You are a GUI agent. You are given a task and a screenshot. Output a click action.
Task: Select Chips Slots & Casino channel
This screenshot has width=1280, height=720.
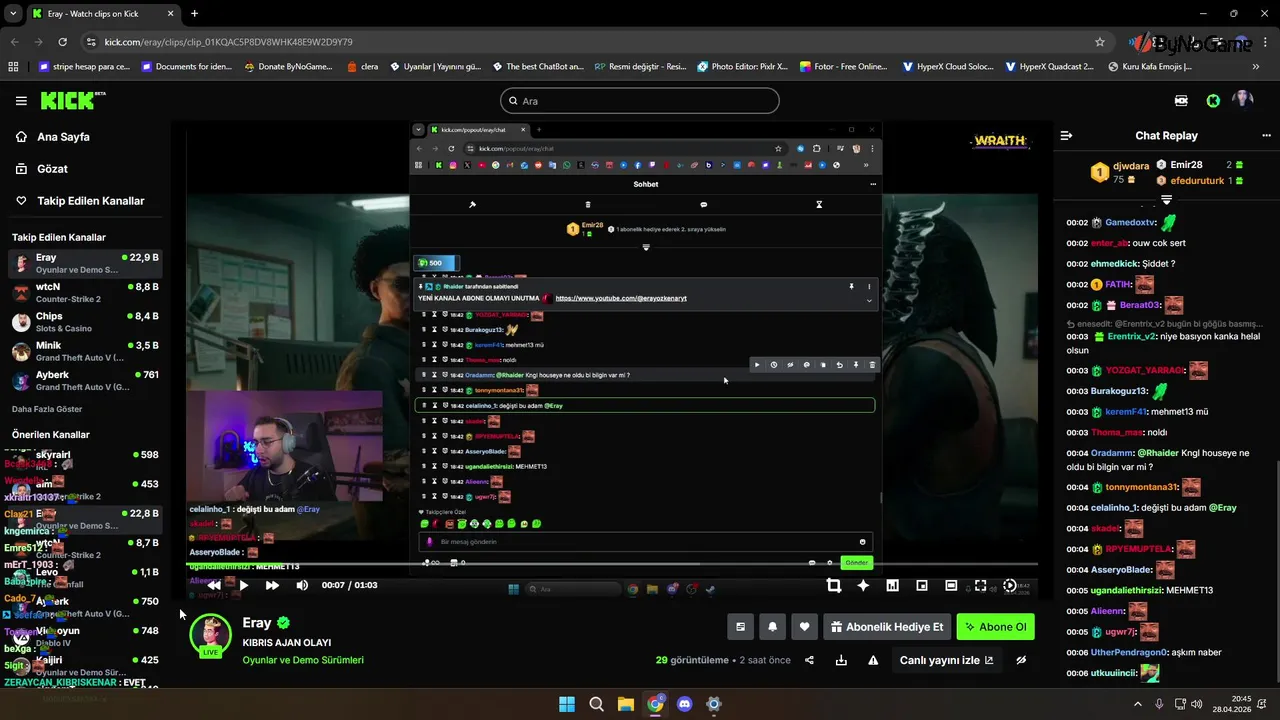point(85,322)
